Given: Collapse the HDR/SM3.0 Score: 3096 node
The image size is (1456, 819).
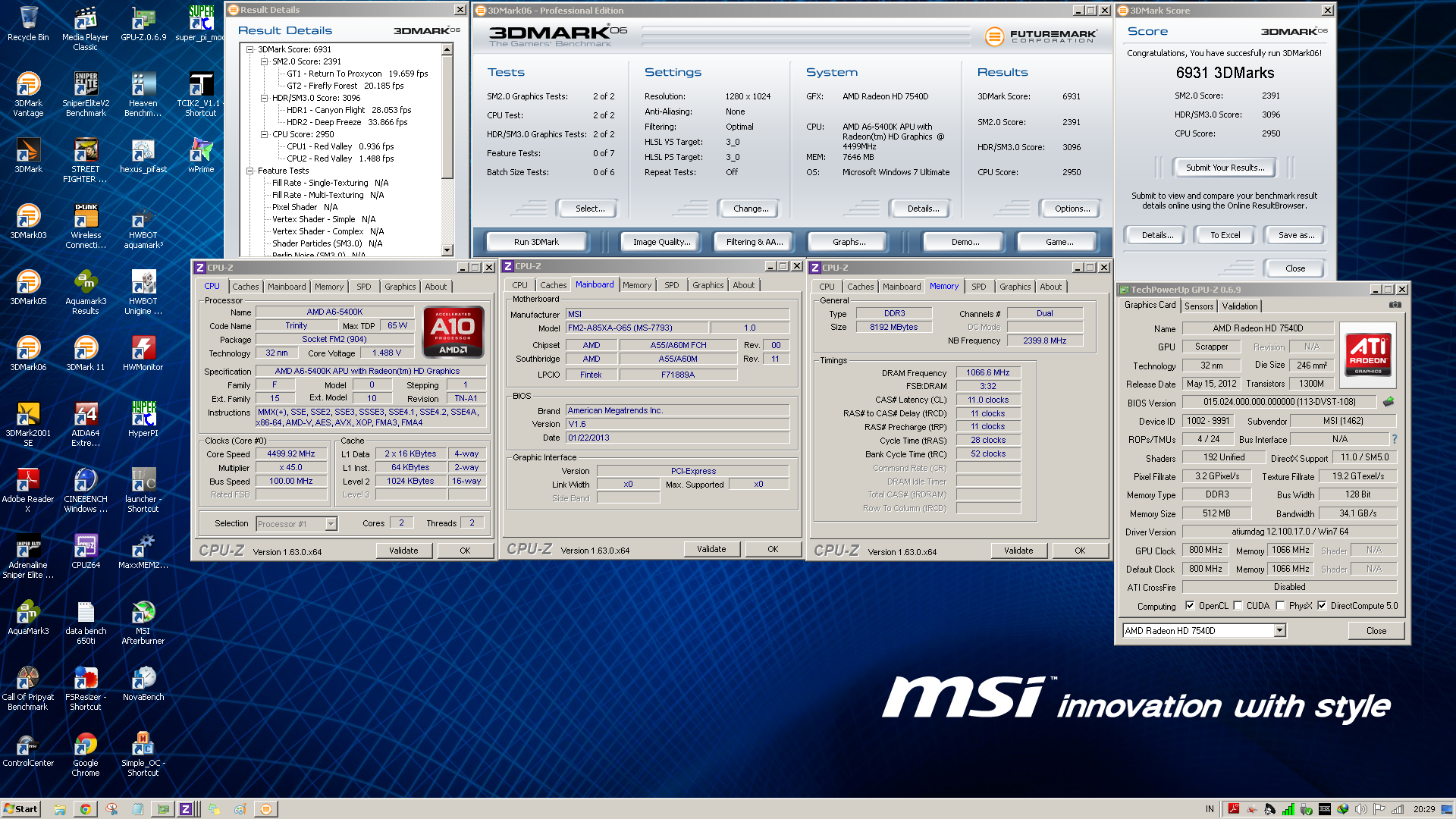Looking at the screenshot, I should pos(265,98).
